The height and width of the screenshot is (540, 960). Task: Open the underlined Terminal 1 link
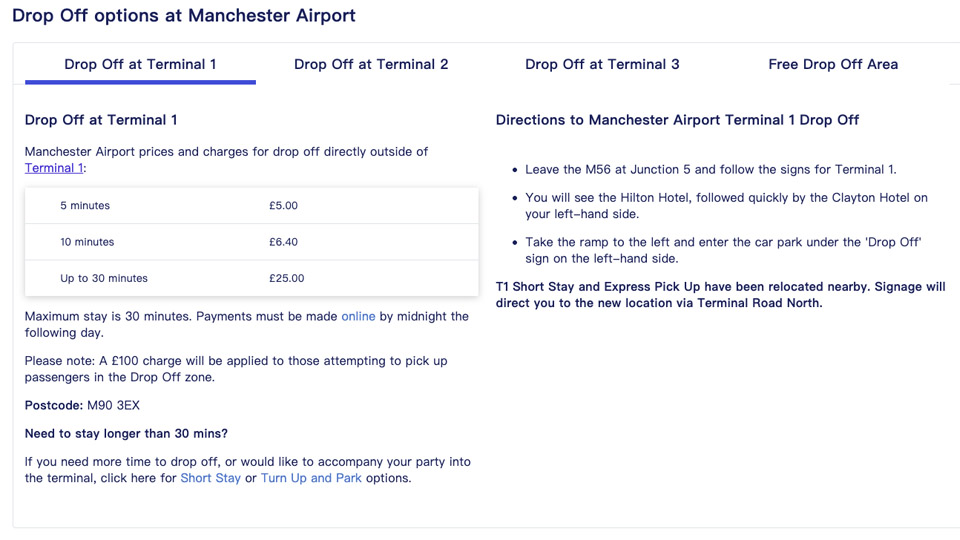54,168
